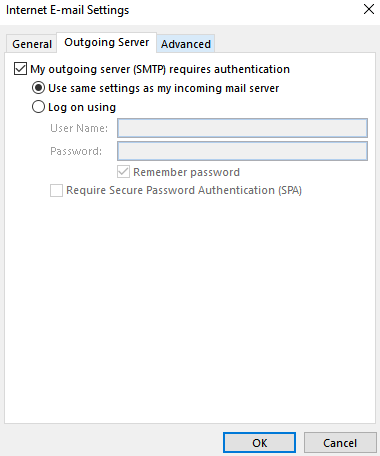This screenshot has height=456, width=380.
Task: Click 'My outgoing server (SMTP) requires authentication' label text
Action: 160,69
